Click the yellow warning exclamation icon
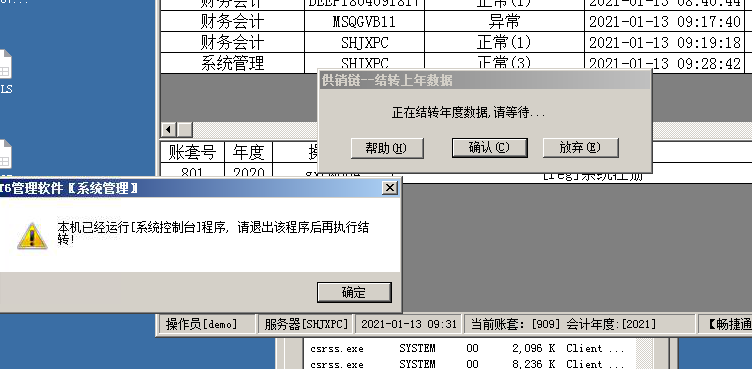Viewport: 752px width, 369px height. (32, 236)
